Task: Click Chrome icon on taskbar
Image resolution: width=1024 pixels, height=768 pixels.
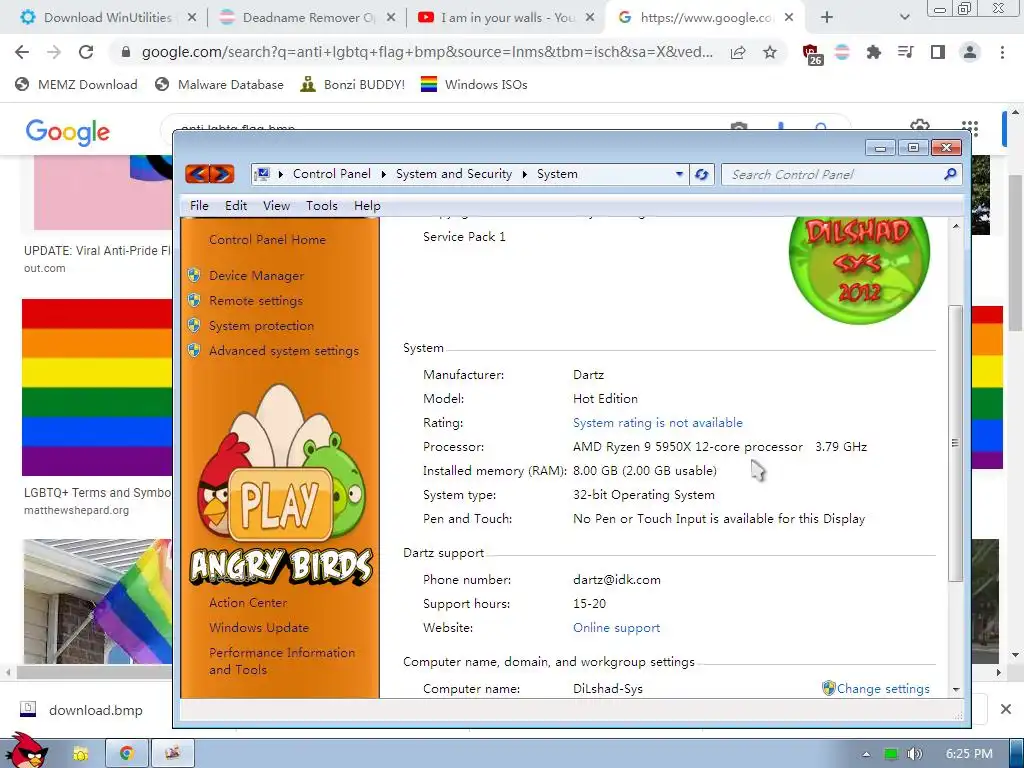Action: coord(127,754)
